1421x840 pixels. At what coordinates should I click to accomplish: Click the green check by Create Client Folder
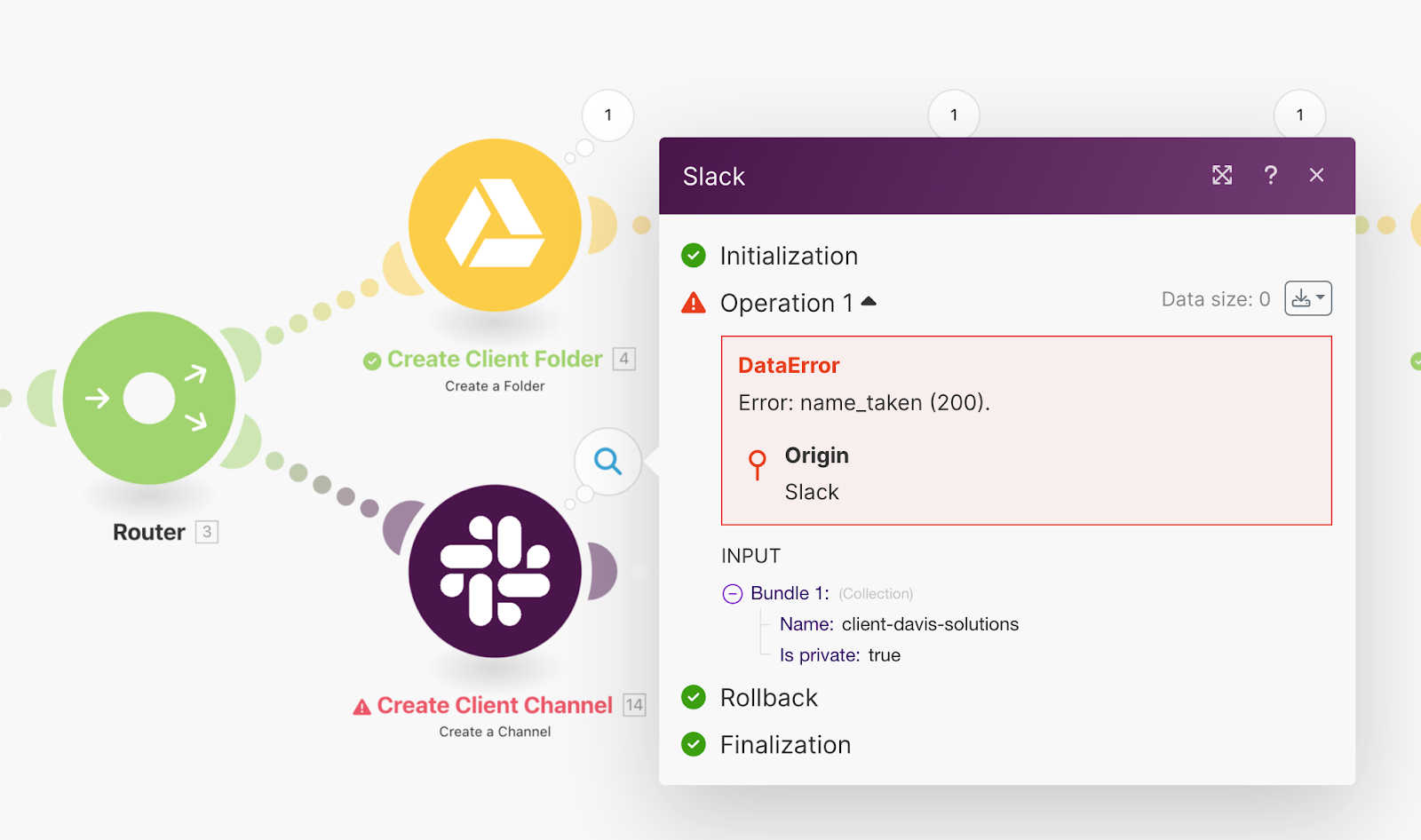(372, 361)
